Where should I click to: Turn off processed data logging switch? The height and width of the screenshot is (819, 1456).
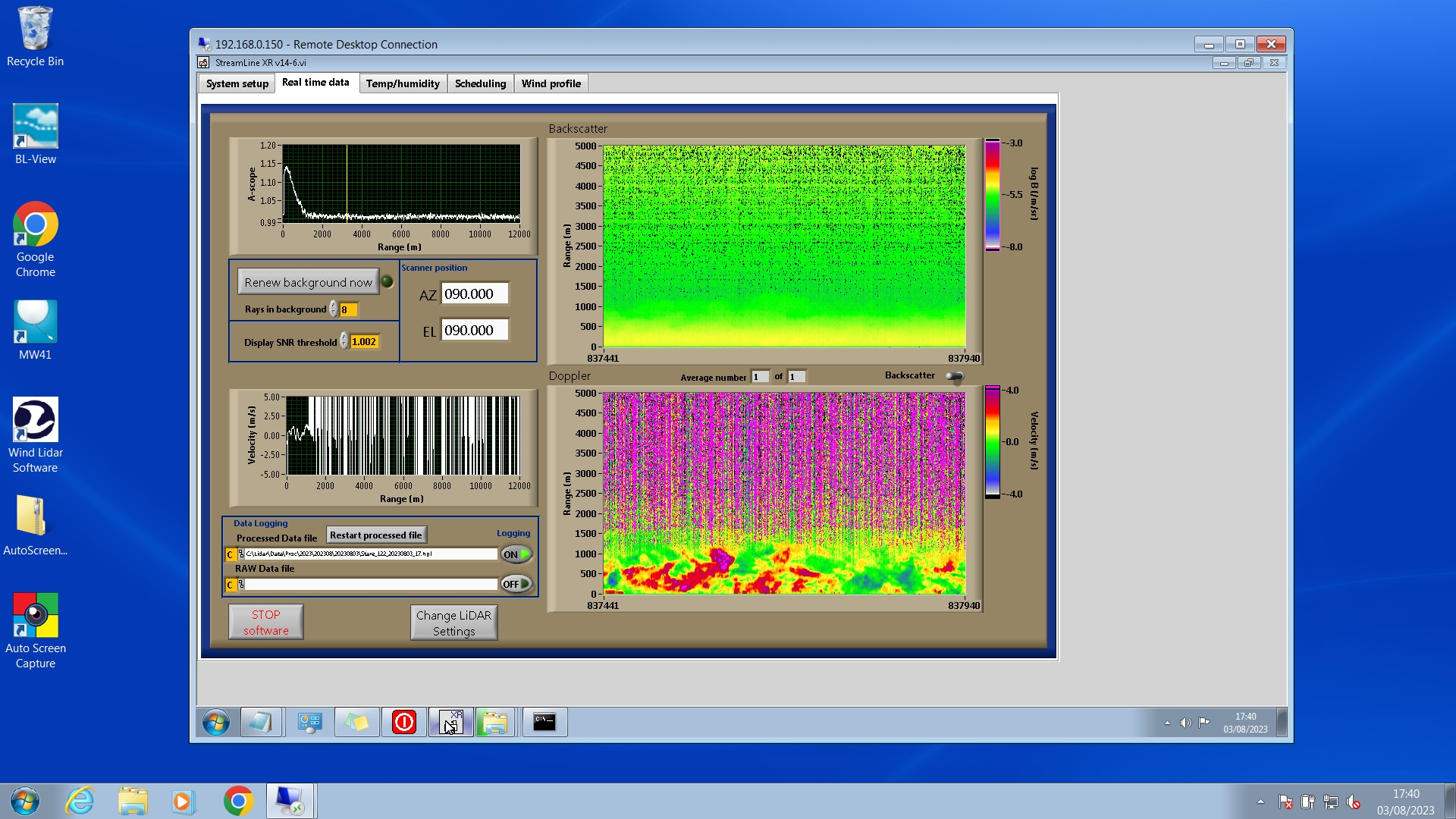click(516, 554)
